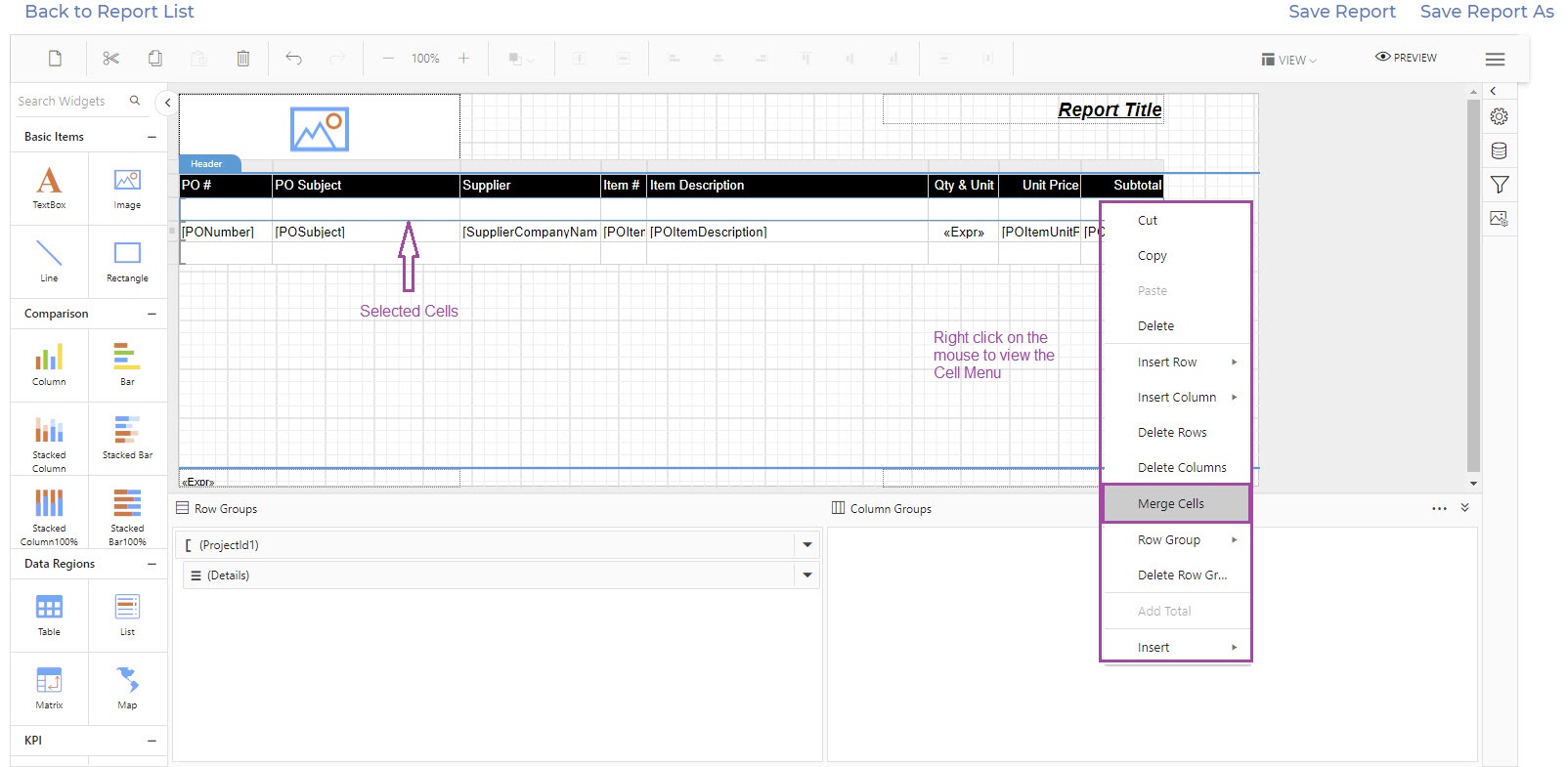Screen dimensions: 1568x767
Task: Choose Copy from the context menu
Action: point(1177,256)
